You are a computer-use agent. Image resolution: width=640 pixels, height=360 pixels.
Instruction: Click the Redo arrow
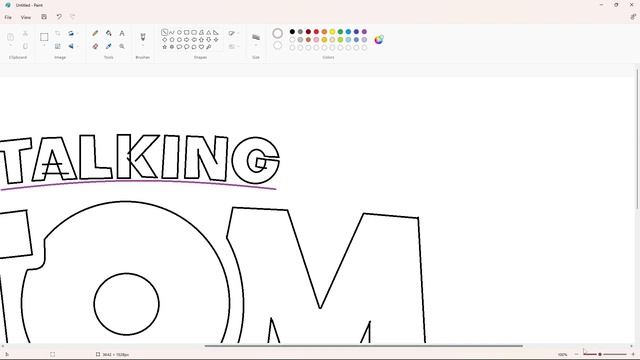tap(73, 17)
